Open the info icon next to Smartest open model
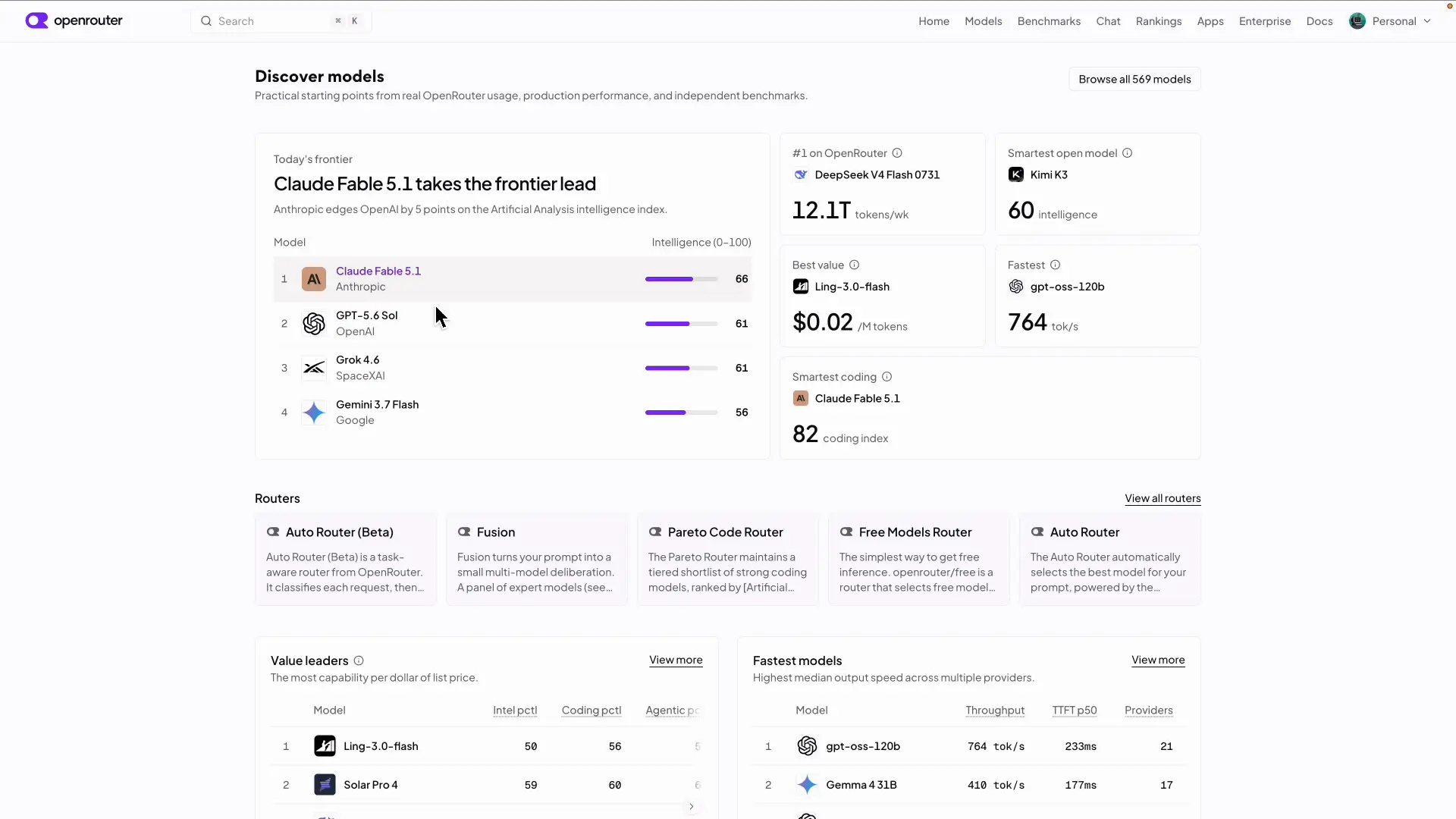Viewport: 1456px width, 819px height. coord(1128,153)
